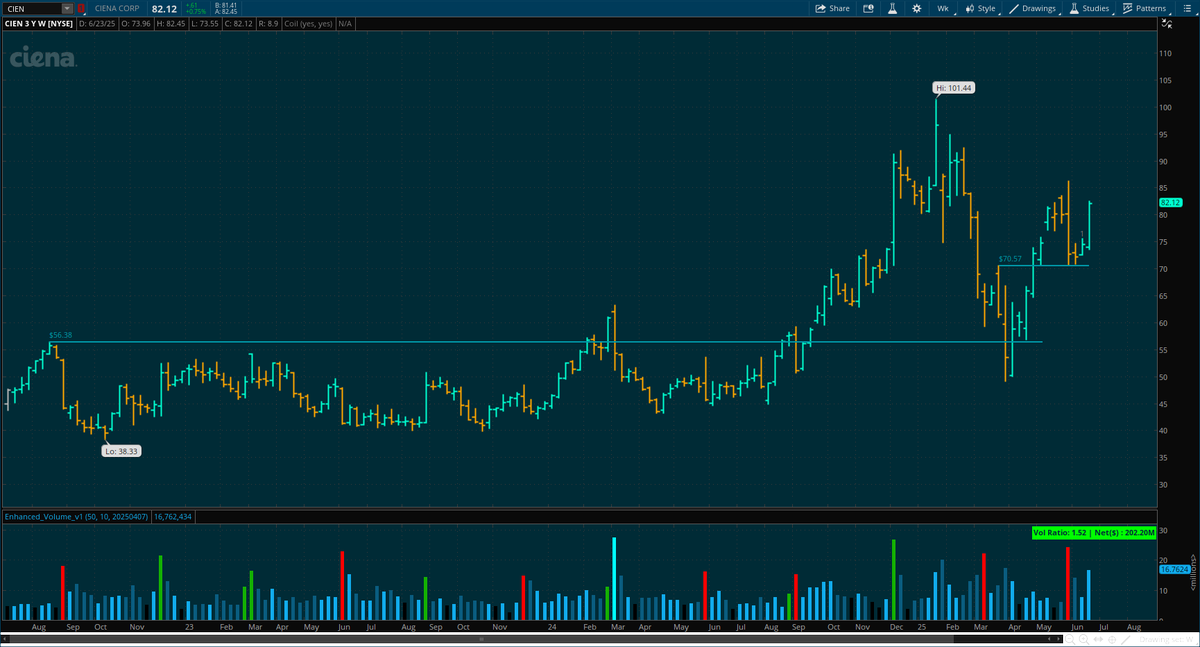Open chart settings gear icon

915,8
